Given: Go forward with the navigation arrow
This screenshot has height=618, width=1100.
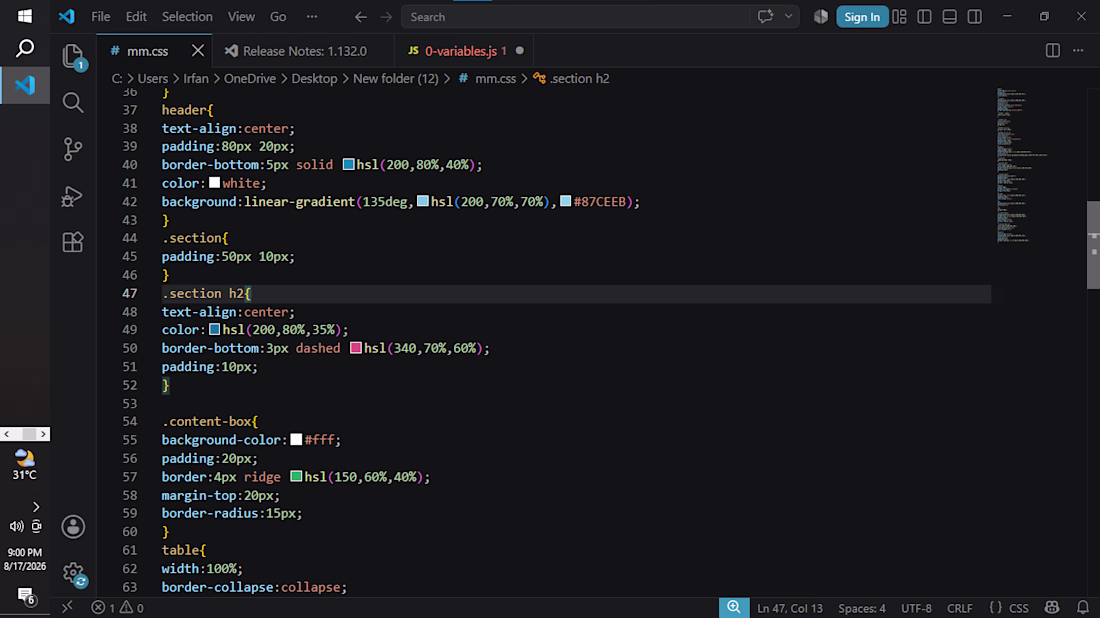Looking at the screenshot, I should click(386, 17).
